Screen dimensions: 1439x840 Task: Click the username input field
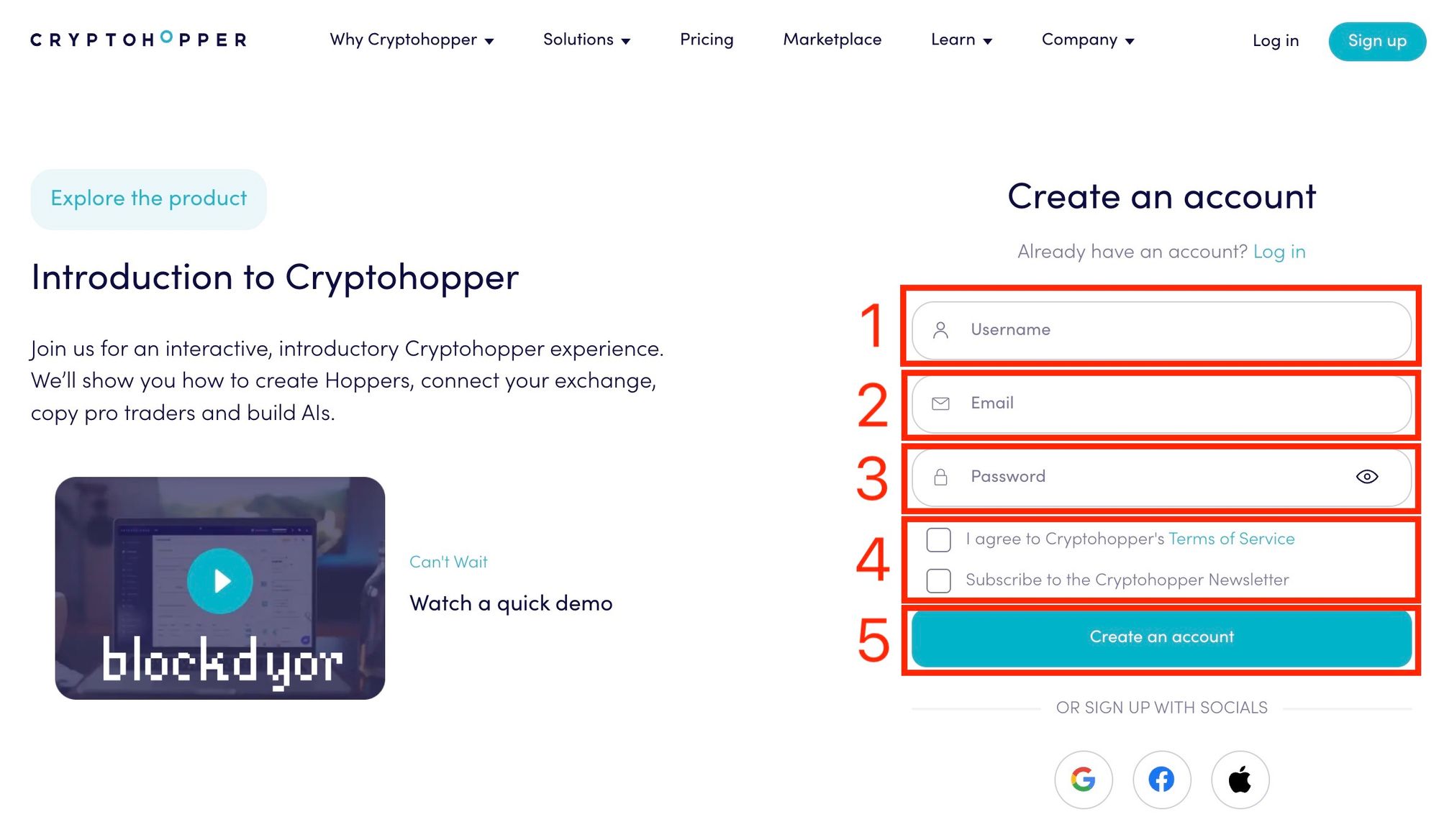(x=1161, y=329)
